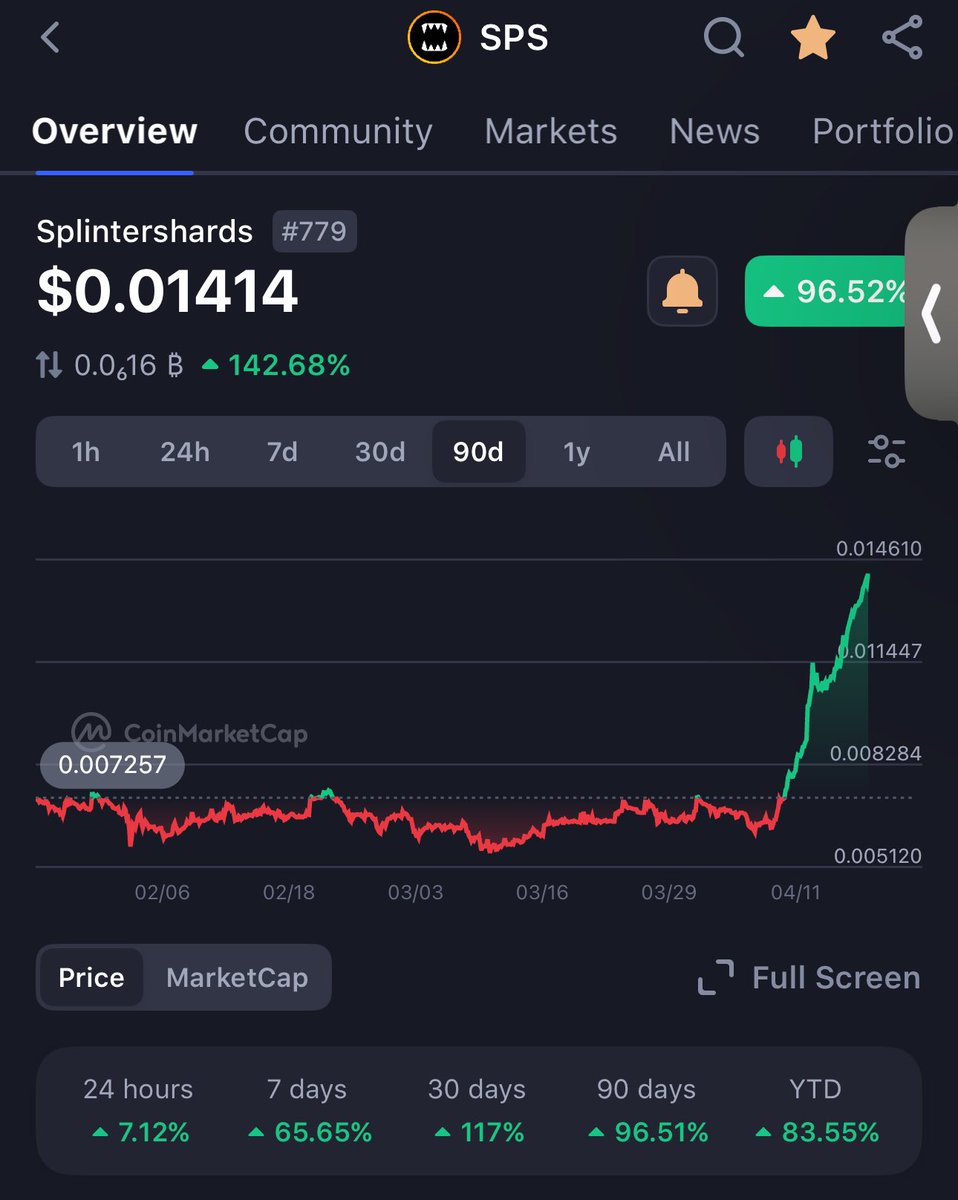Open chart settings sliders icon
The width and height of the screenshot is (958, 1200).
[x=886, y=451]
